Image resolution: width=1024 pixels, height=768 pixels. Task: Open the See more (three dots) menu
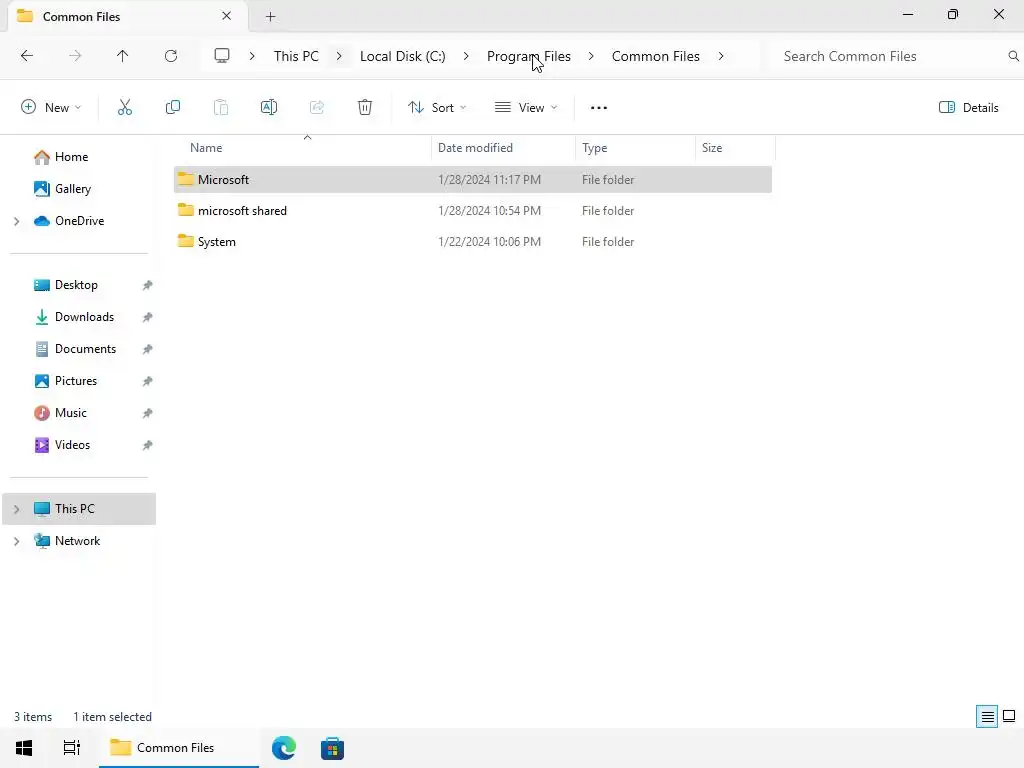[x=599, y=108]
